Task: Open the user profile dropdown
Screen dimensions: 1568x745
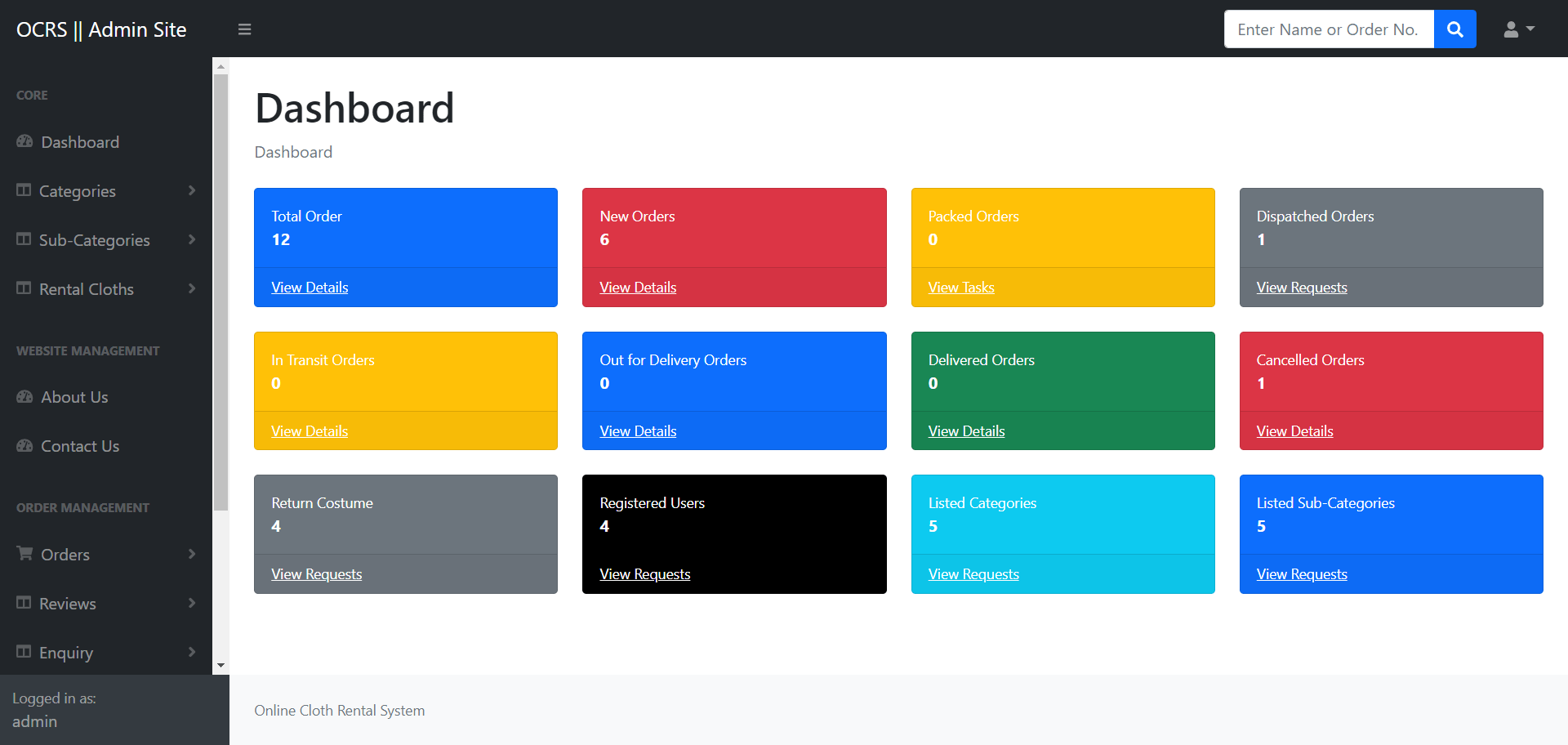Action: coord(1518,29)
